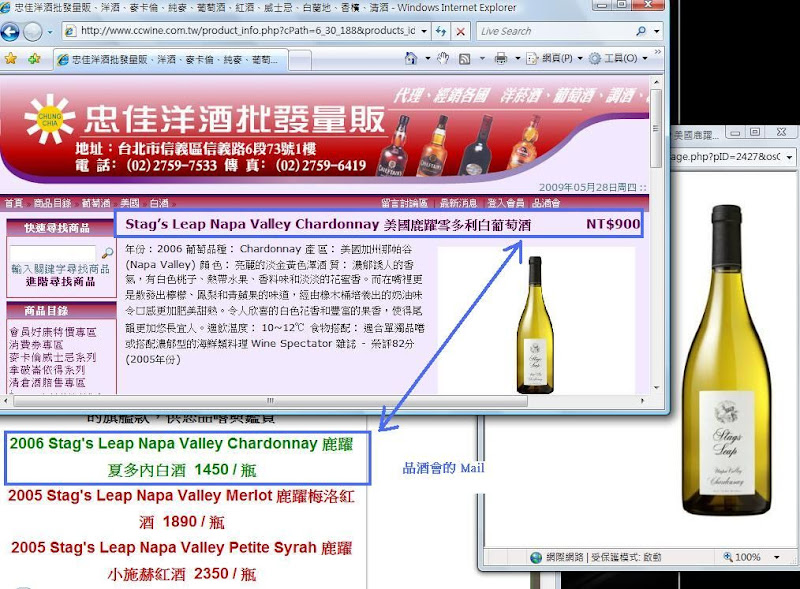The height and width of the screenshot is (589, 800).
Task: Click the horizontal scroll right arrow
Action: [642, 401]
